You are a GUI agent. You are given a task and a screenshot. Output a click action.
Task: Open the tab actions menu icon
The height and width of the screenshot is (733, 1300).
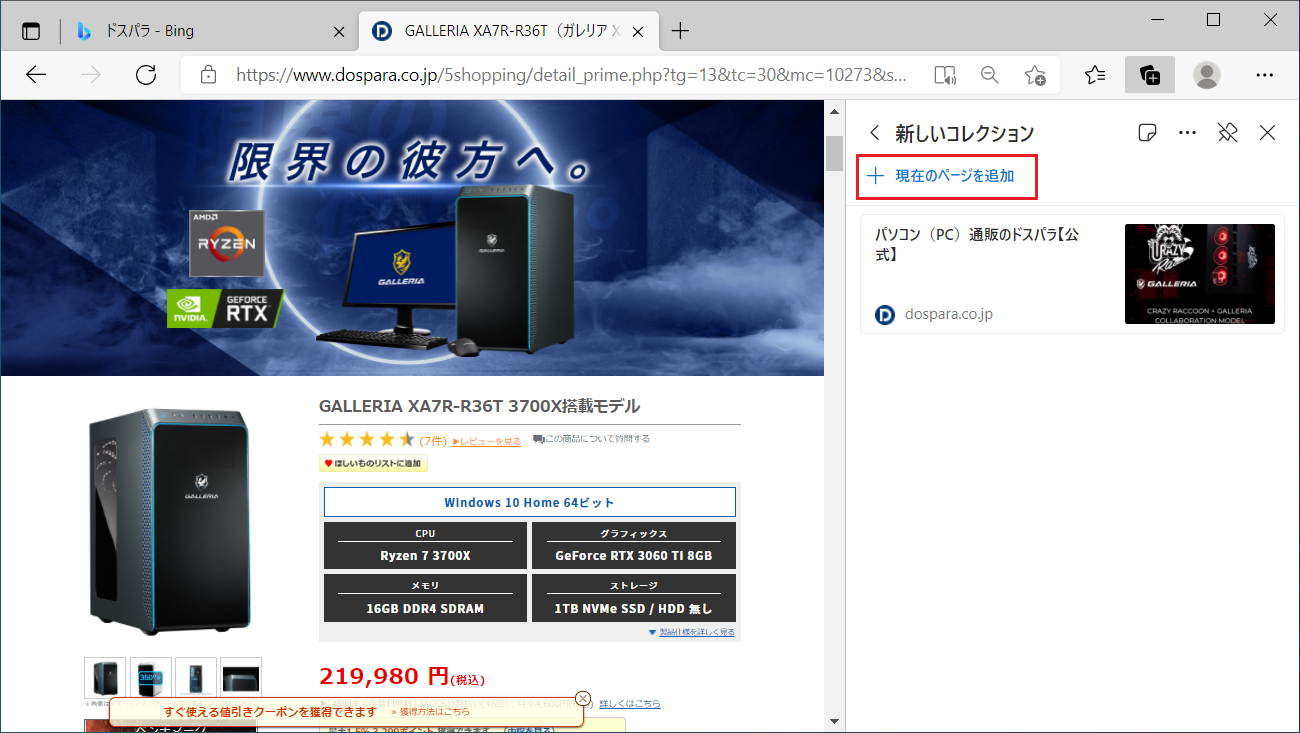pos(31,31)
